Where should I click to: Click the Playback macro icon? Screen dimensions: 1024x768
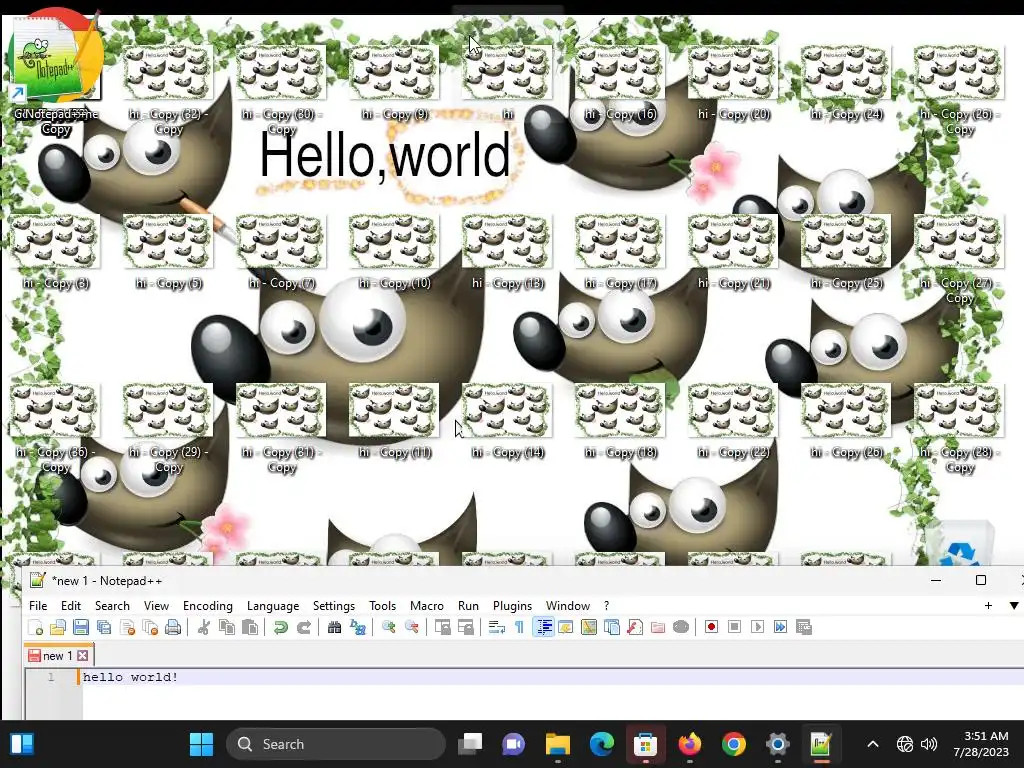pyautogui.click(x=758, y=627)
